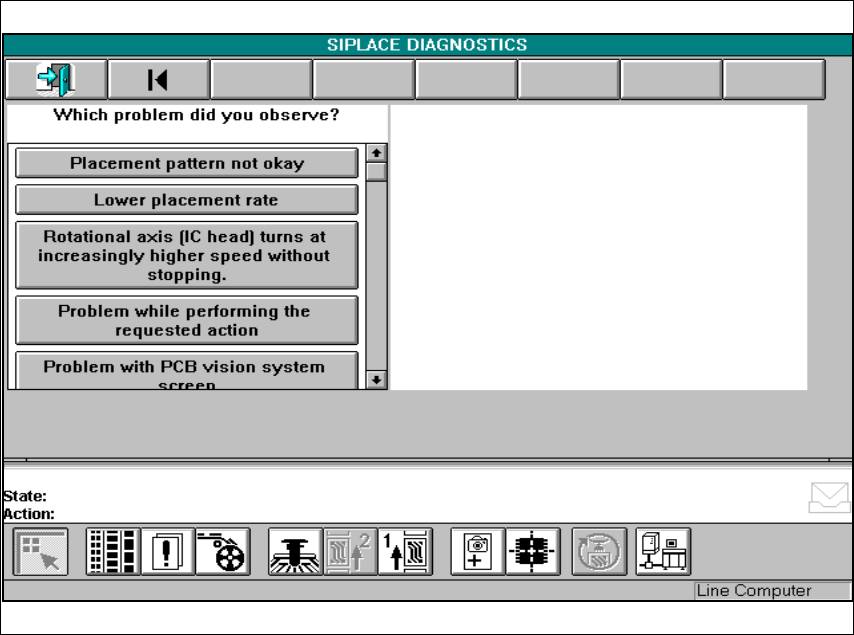This screenshot has width=854, height=635.
Task: Click the scrollbar thumb in problem list
Action: click(376, 172)
